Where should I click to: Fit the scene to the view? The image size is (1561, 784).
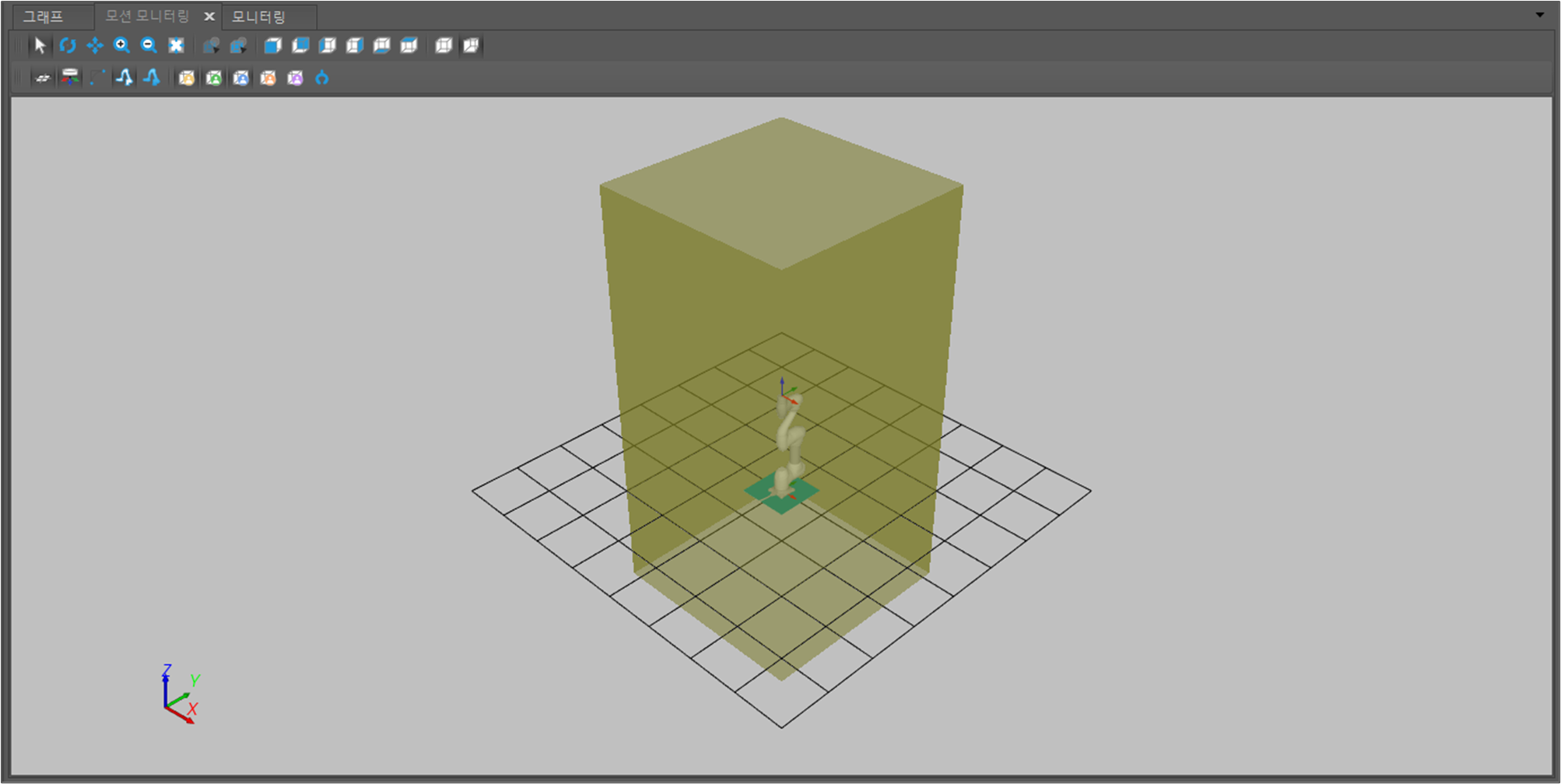(176, 46)
